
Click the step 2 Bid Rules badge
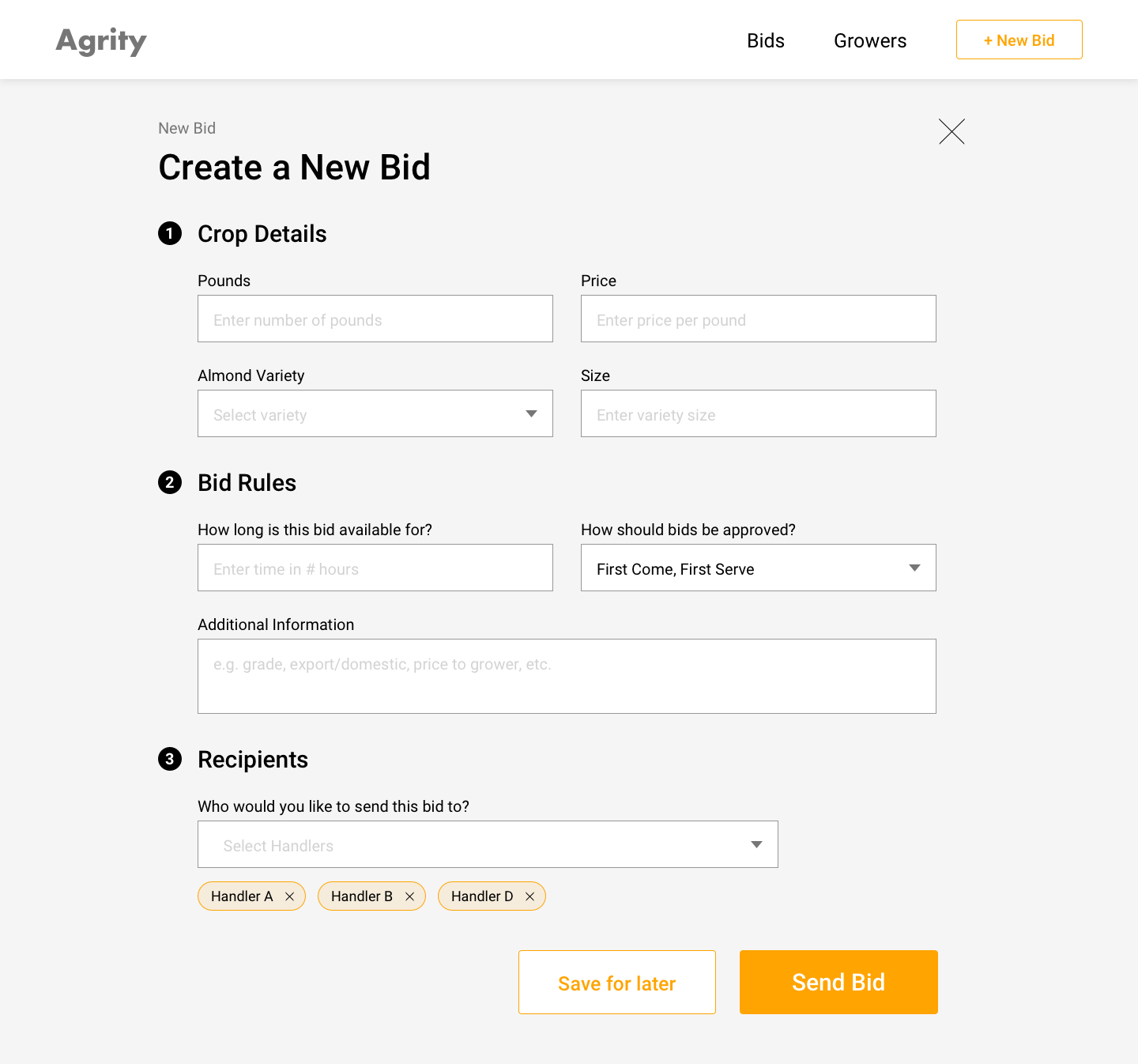tap(170, 482)
